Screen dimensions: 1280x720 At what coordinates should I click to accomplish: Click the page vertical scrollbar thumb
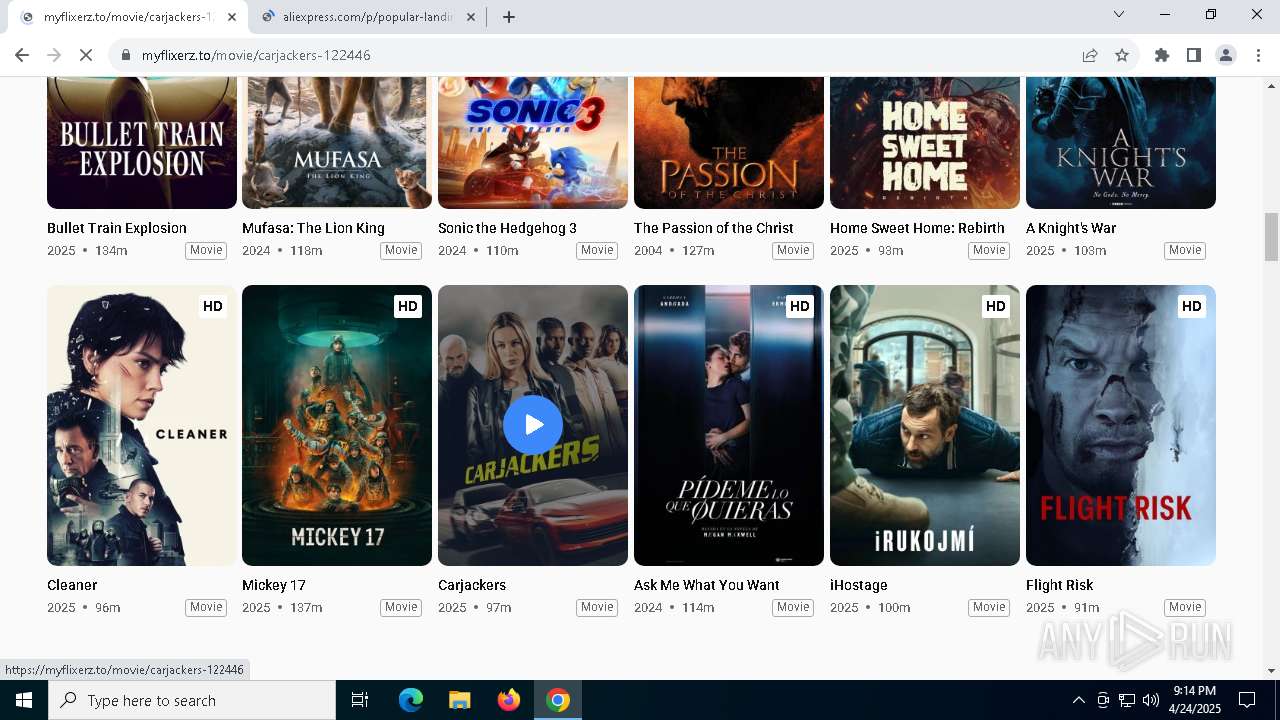(x=1271, y=236)
